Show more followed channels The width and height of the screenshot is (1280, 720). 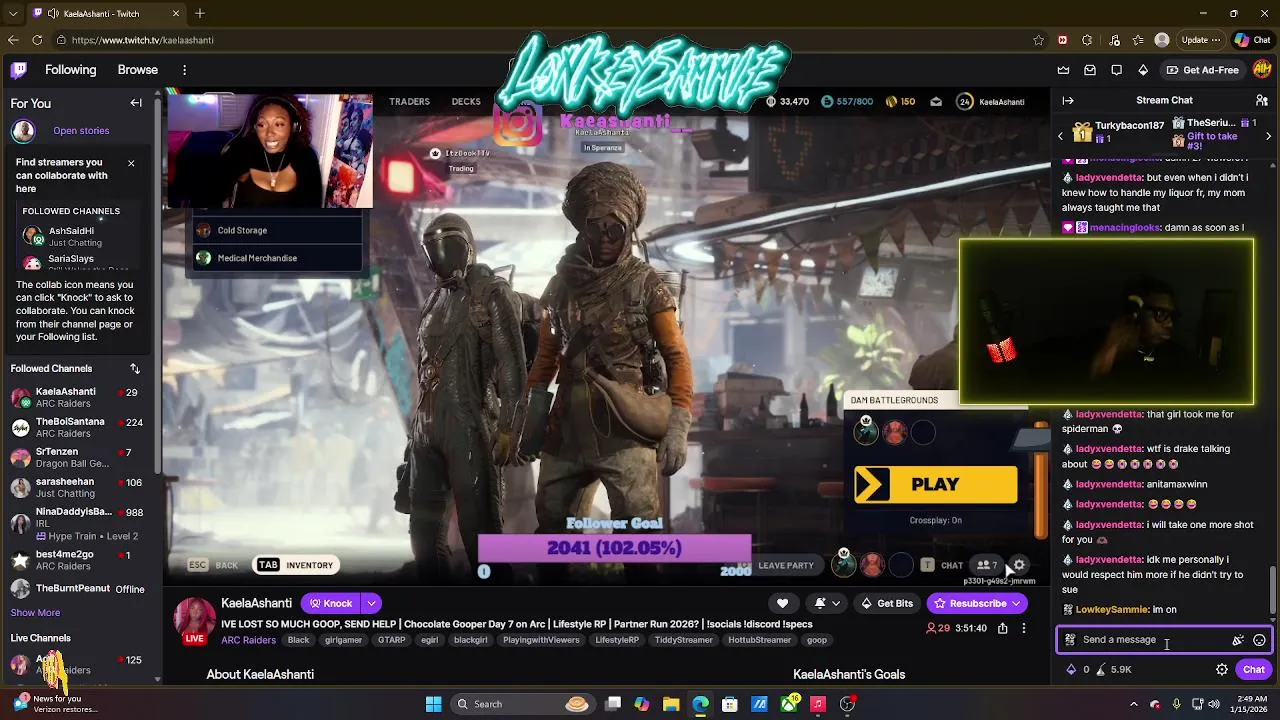pyautogui.click(x=35, y=612)
